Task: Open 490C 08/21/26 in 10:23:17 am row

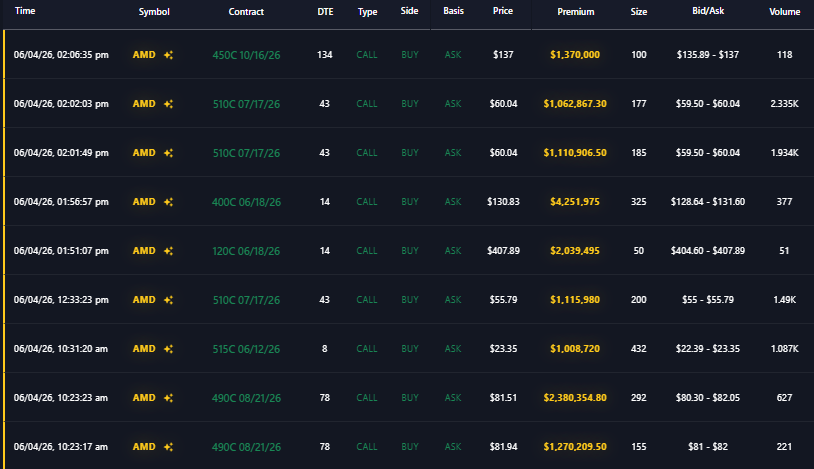Action: tap(246, 447)
